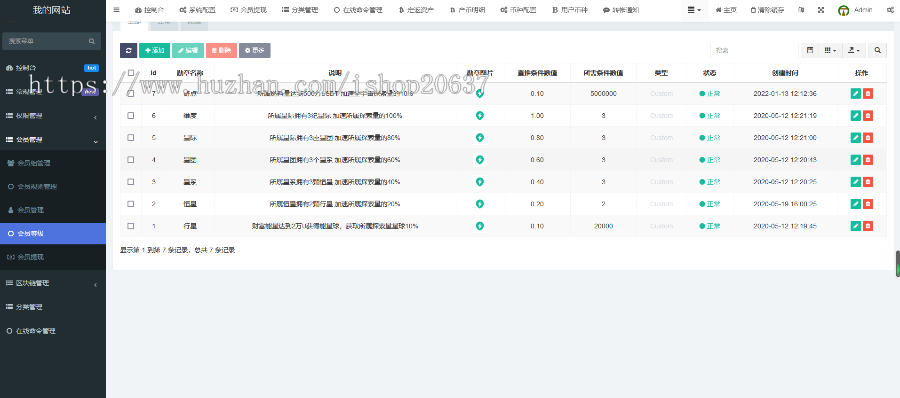
Task: Open the top bar list dropdown menu
Action: 695,10
